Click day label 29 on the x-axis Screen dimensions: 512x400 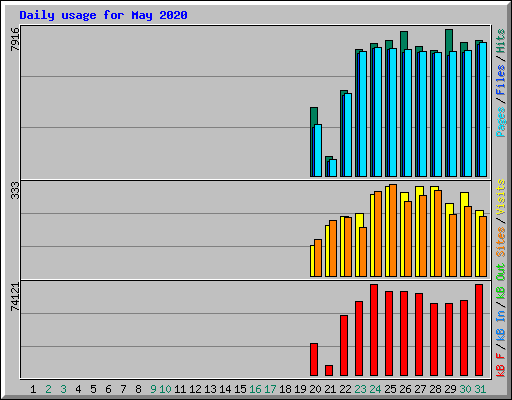pyautogui.click(x=450, y=389)
